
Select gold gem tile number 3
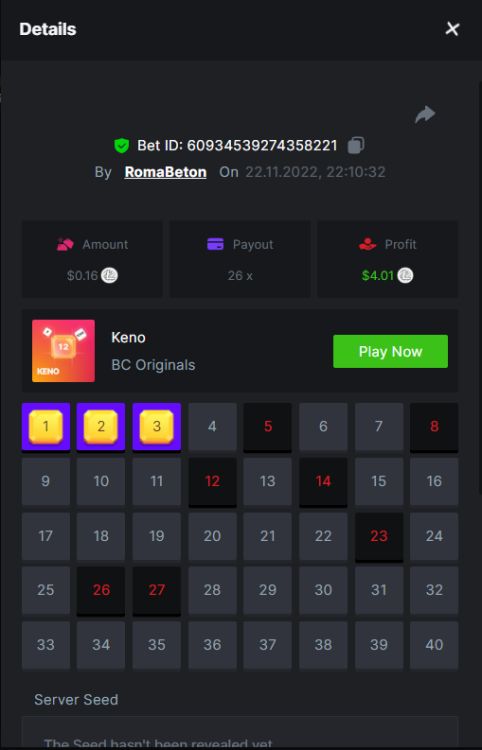156,427
